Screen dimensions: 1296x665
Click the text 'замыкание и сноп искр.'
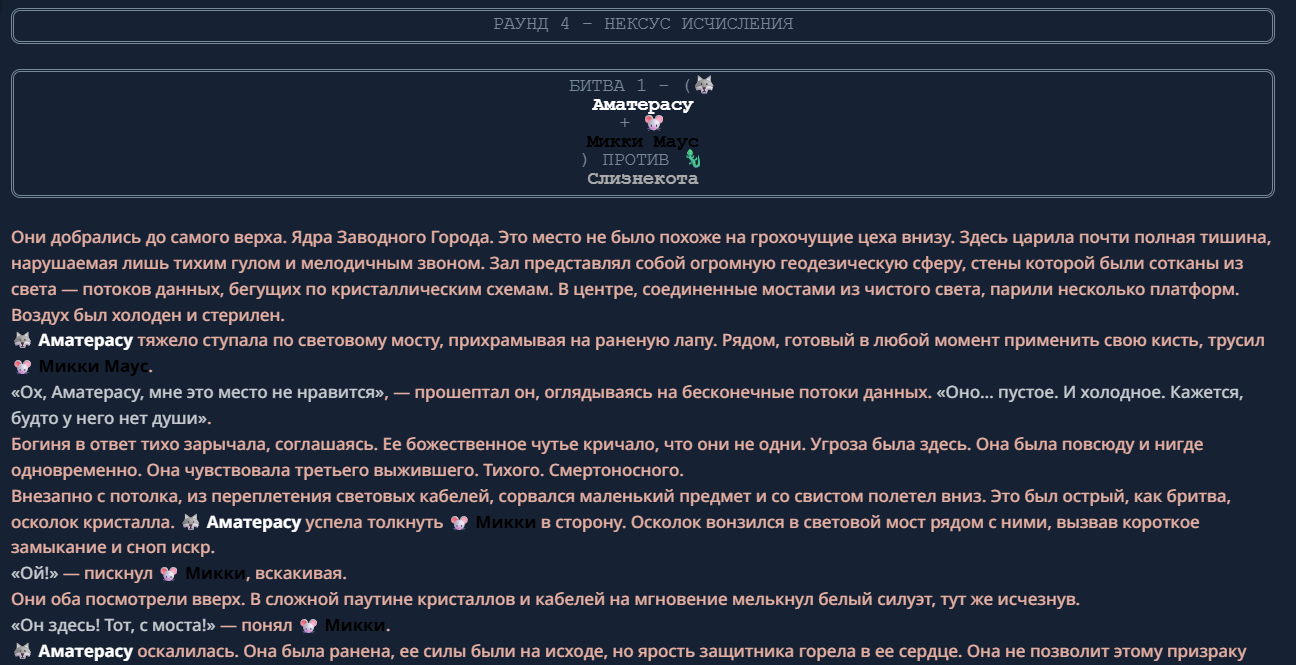coord(113,549)
